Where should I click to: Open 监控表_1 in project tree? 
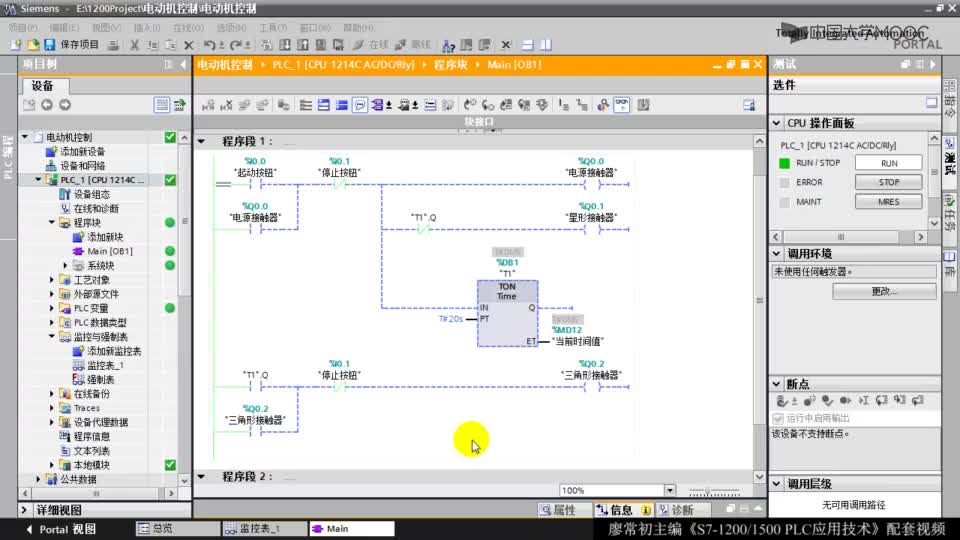105,365
